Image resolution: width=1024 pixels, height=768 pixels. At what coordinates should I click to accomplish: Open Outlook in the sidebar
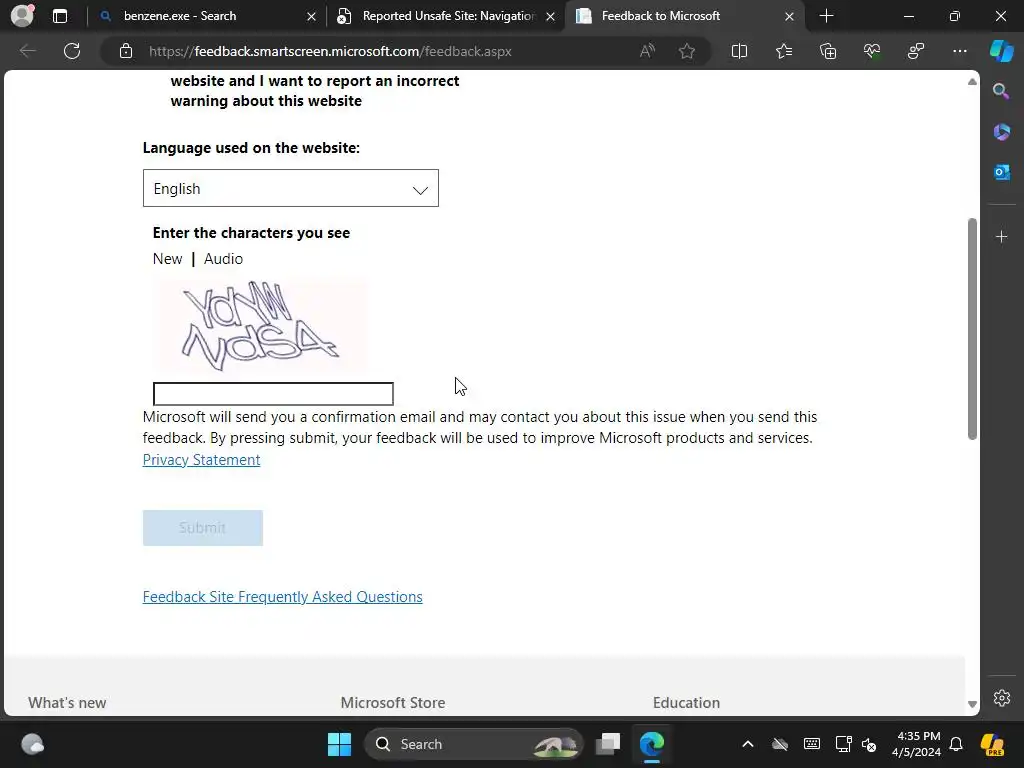coord(1001,172)
